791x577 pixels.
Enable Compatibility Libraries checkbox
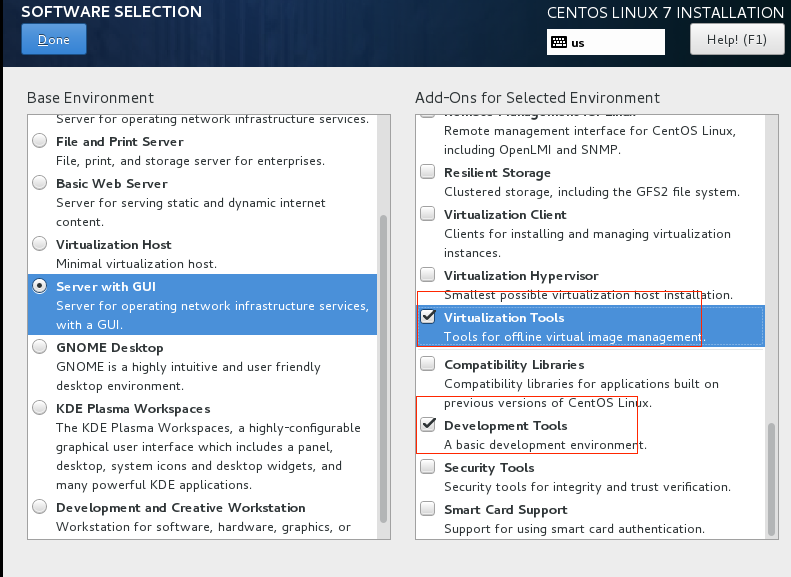click(428, 363)
